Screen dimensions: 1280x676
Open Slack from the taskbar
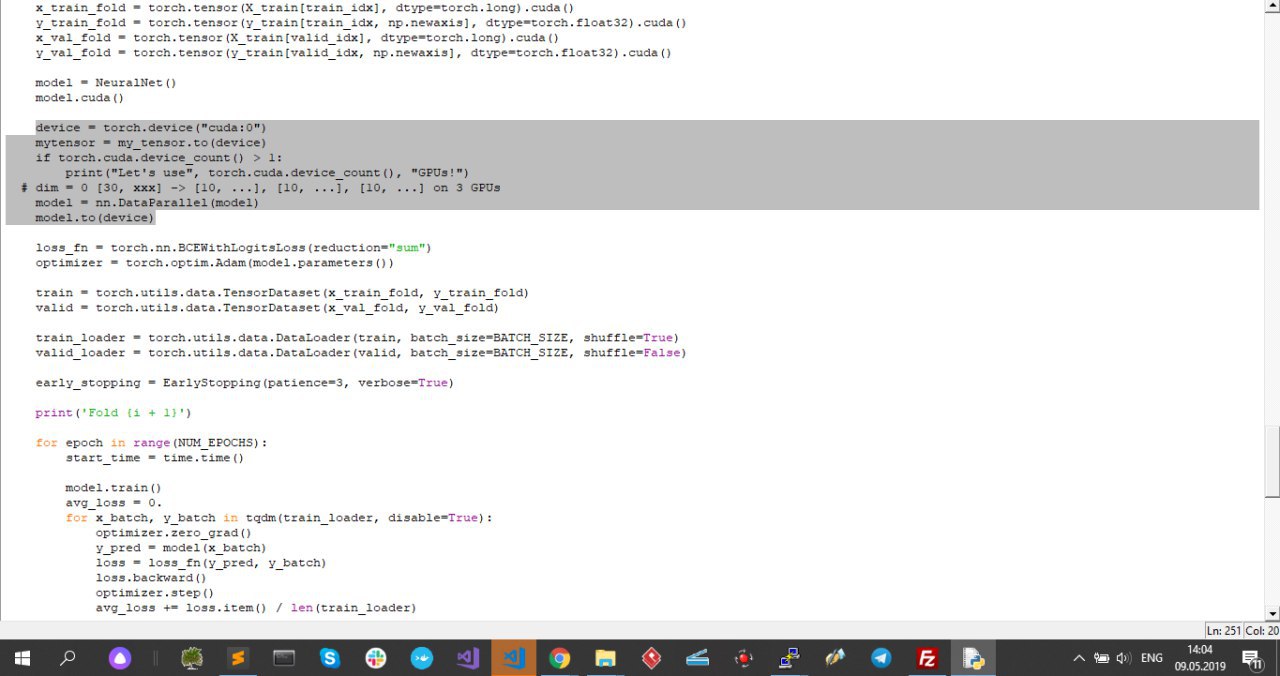click(x=376, y=658)
